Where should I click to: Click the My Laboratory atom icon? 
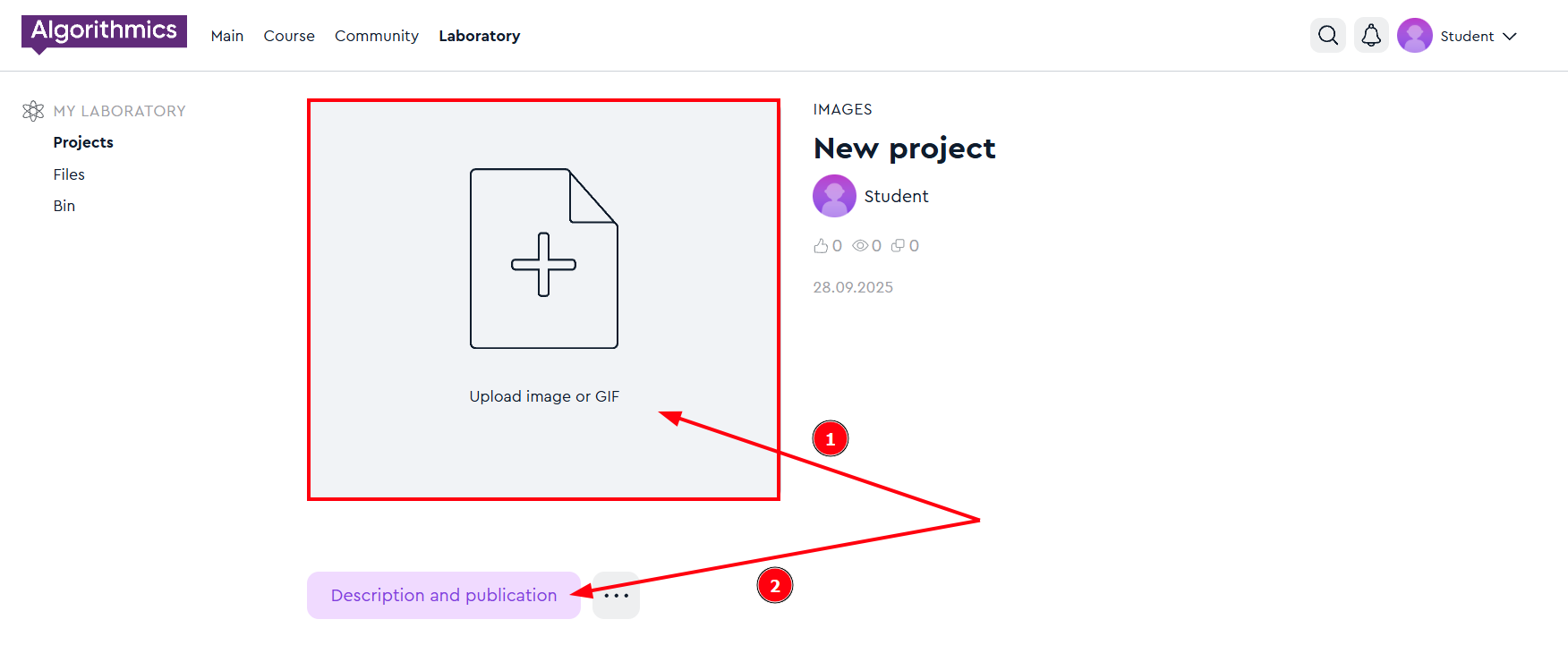pos(33,111)
